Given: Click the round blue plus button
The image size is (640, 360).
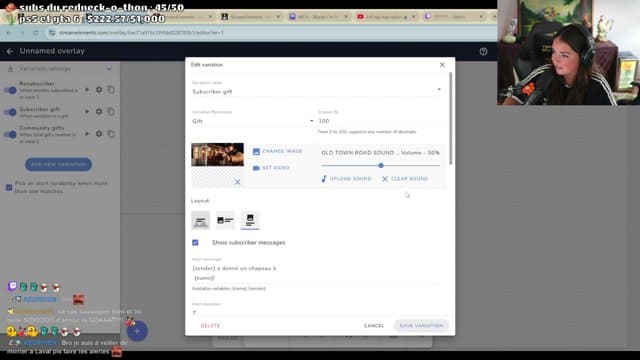Looking at the screenshot, I should (137, 331).
